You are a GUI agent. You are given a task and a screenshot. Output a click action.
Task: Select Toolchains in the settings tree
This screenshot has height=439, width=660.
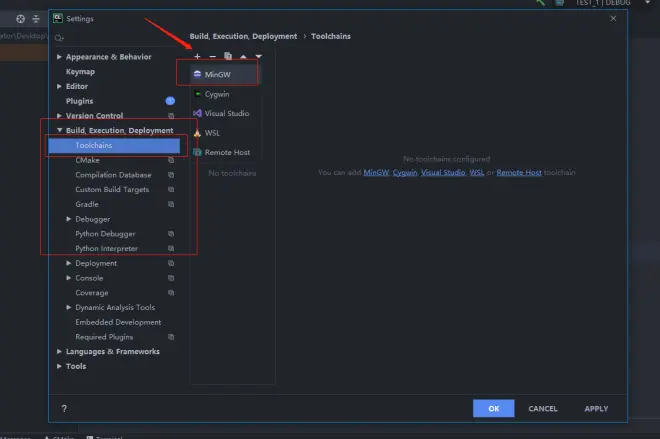pyautogui.click(x=114, y=145)
